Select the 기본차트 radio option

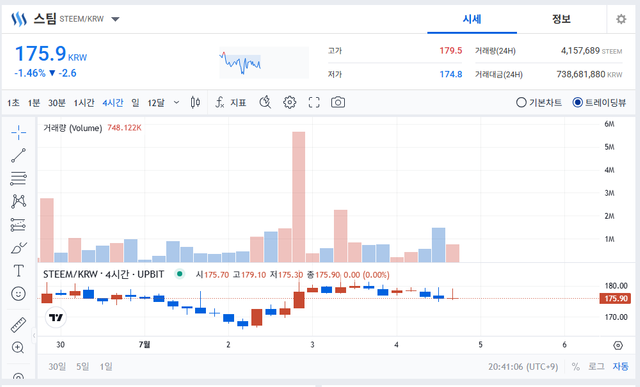pos(539,102)
